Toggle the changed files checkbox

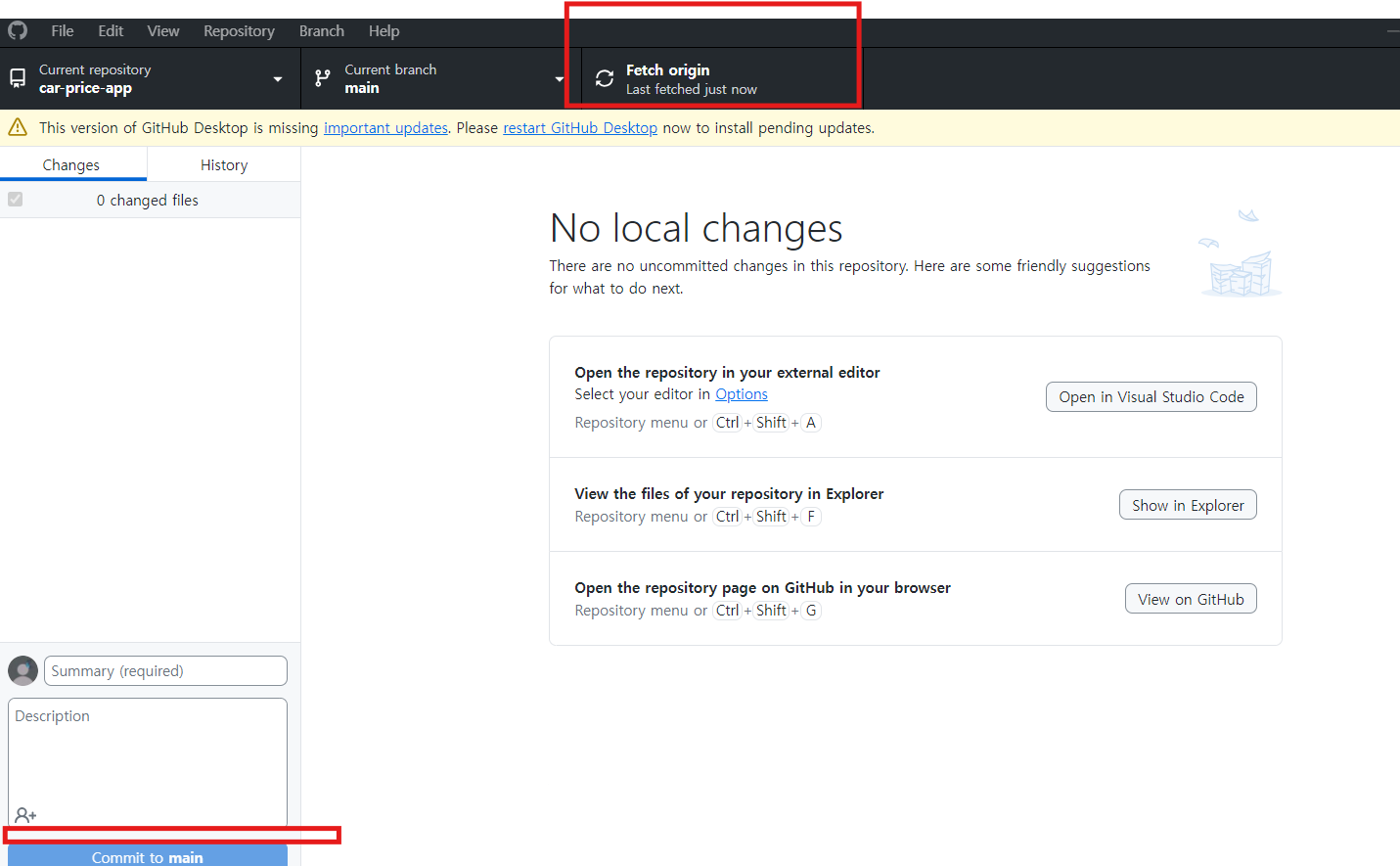coord(15,200)
